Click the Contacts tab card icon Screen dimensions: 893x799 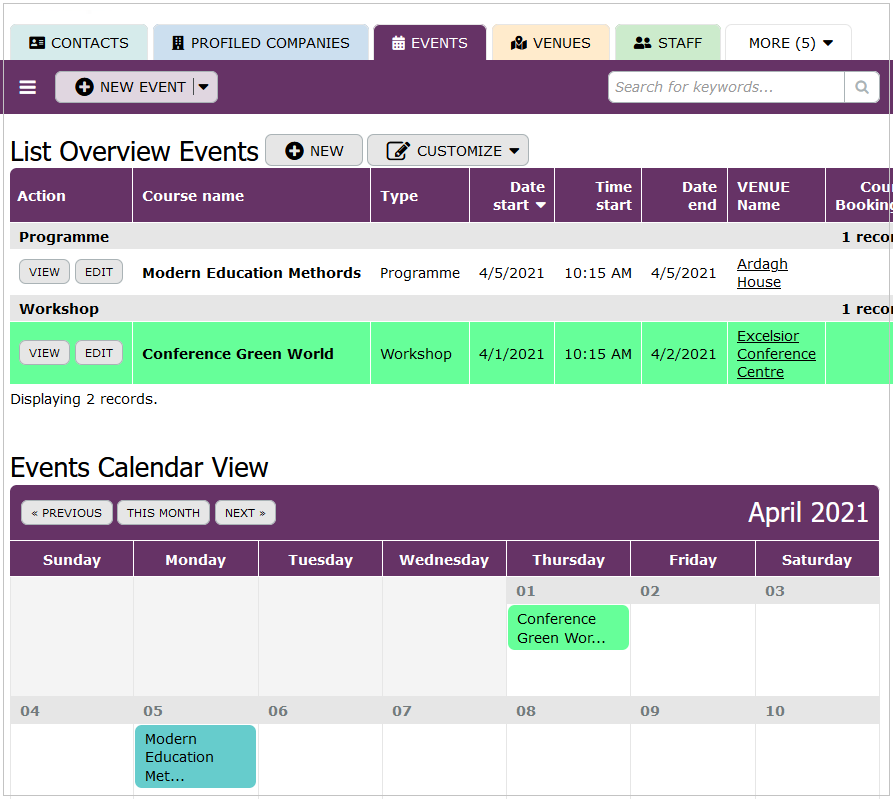pos(37,43)
